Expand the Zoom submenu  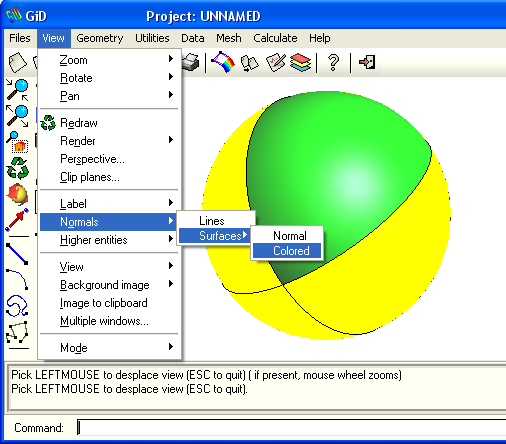click(x=109, y=60)
